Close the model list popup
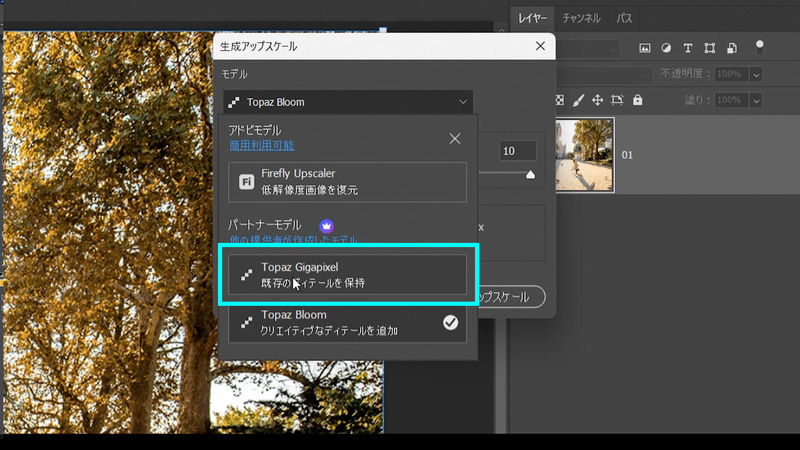This screenshot has height=450, width=800. coord(455,139)
